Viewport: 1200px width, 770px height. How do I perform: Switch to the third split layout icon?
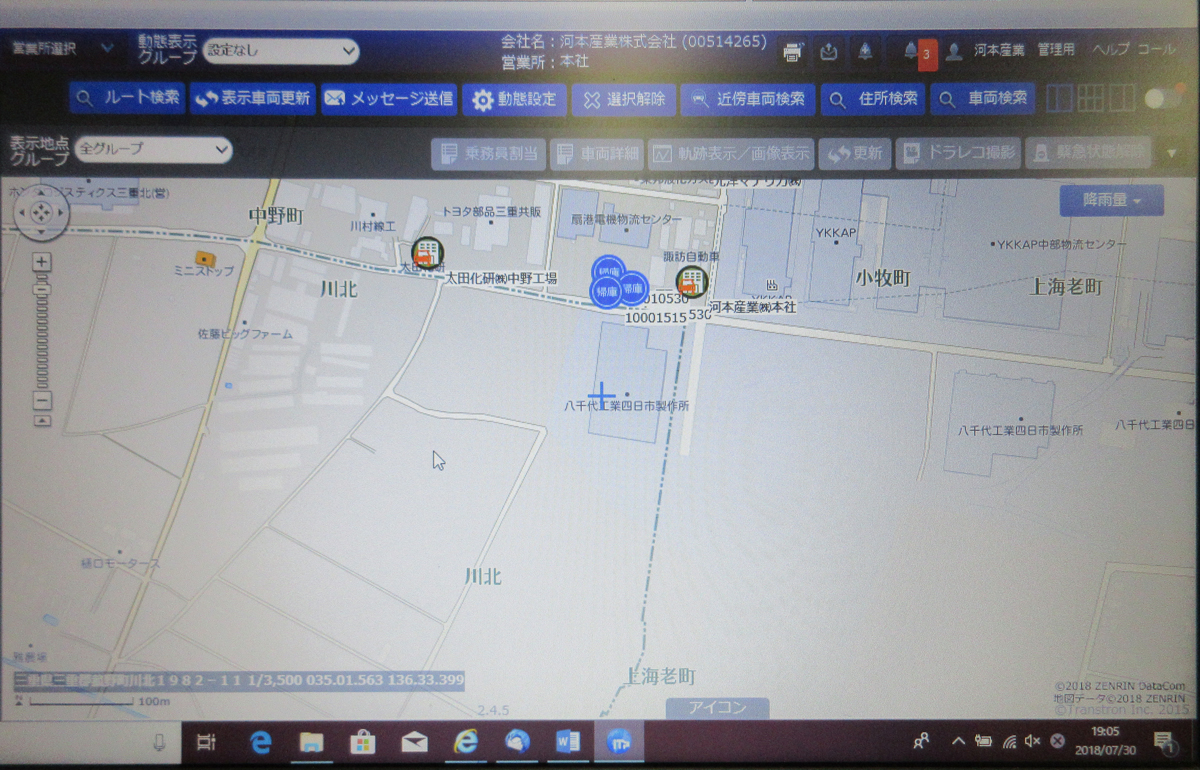(1121, 98)
